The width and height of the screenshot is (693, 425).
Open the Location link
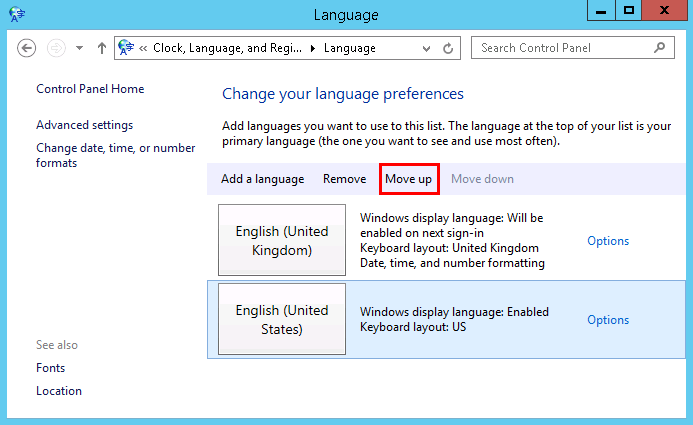[59, 391]
